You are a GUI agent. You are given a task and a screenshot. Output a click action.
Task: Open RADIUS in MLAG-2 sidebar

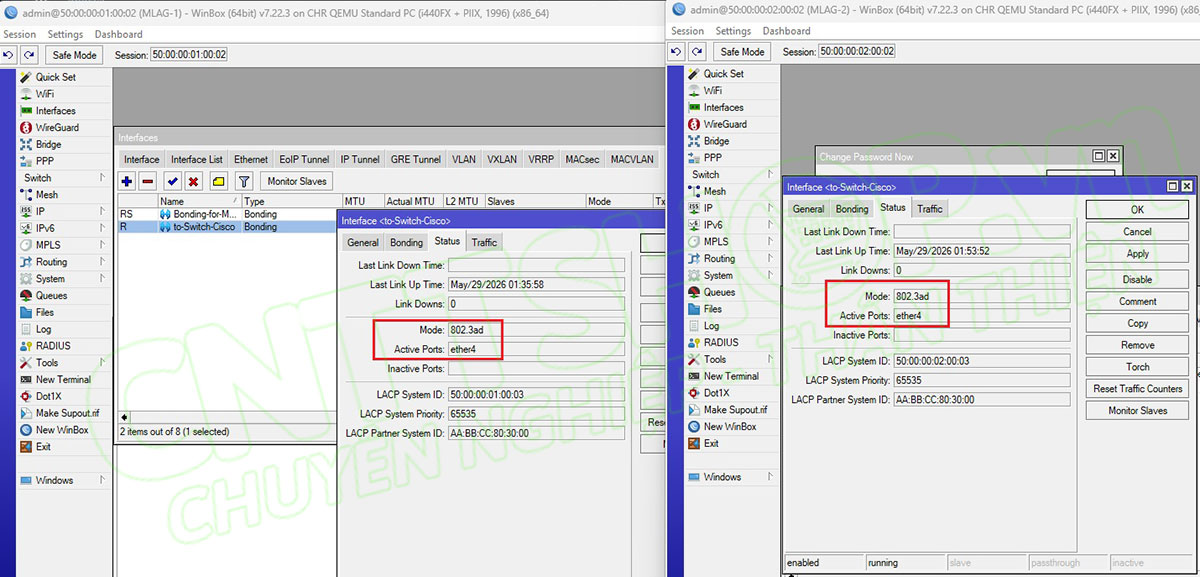point(721,342)
